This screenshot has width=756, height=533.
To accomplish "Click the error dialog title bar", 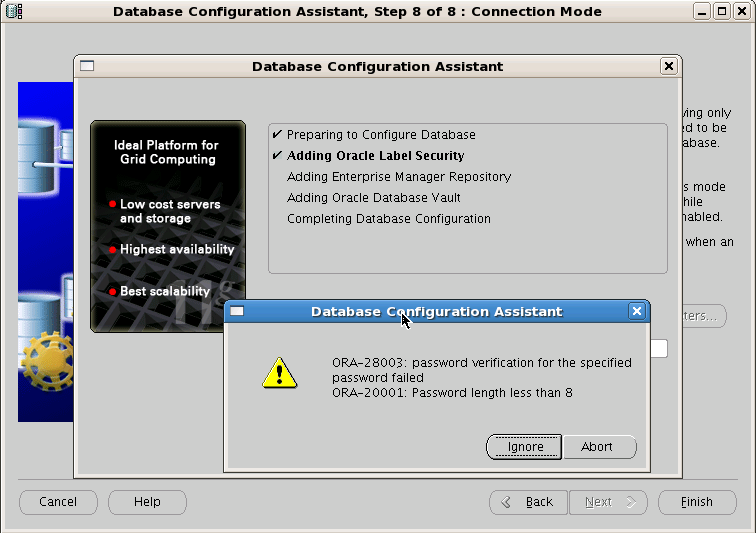I will click(436, 312).
